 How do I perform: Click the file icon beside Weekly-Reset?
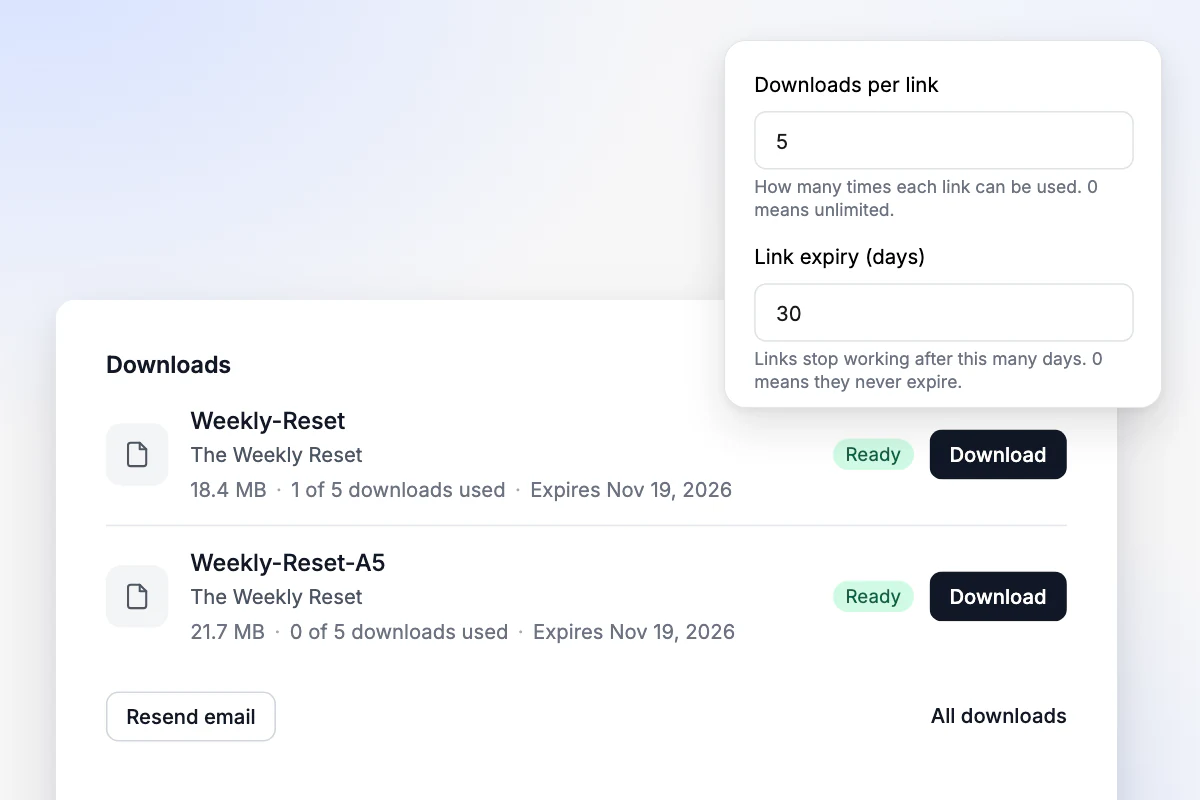pos(137,455)
